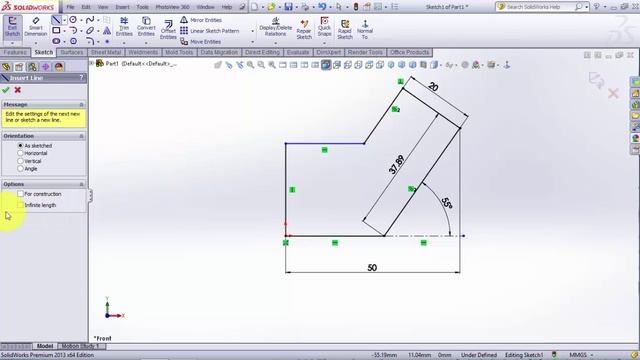Click the Undo icon in title toolbar

322,7
